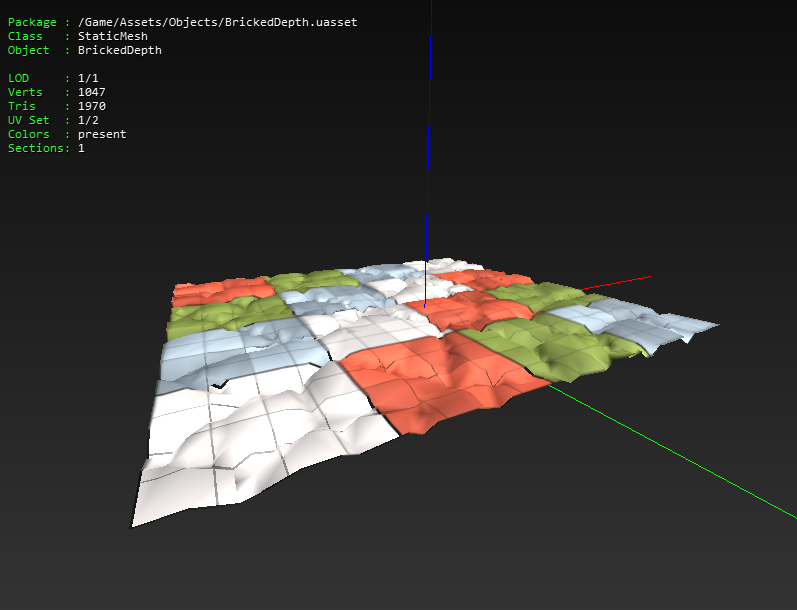This screenshot has width=797, height=610.
Task: Select the package path /Game/Assets/Objects/BrickedDepth.uasset
Action: click(218, 22)
